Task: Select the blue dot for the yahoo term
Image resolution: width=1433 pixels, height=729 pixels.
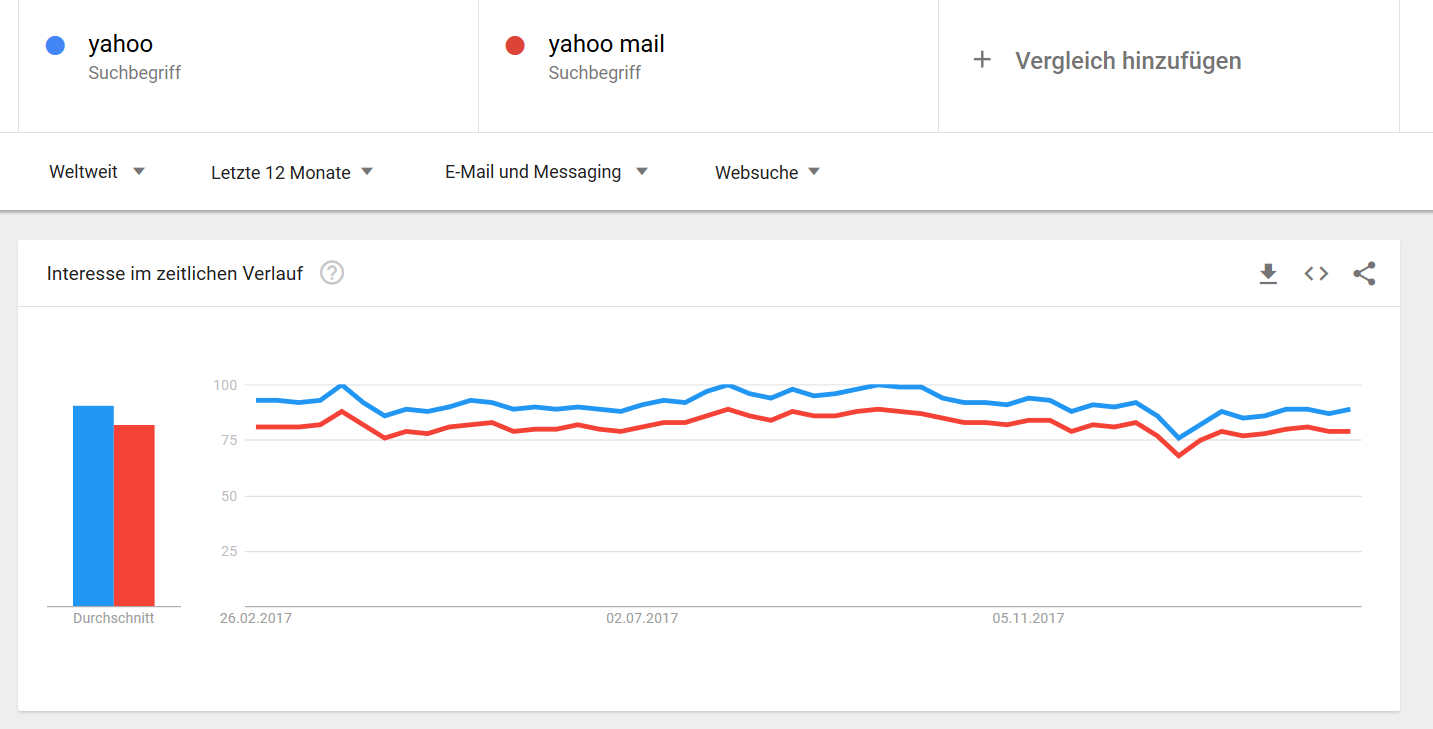Action: (x=55, y=44)
